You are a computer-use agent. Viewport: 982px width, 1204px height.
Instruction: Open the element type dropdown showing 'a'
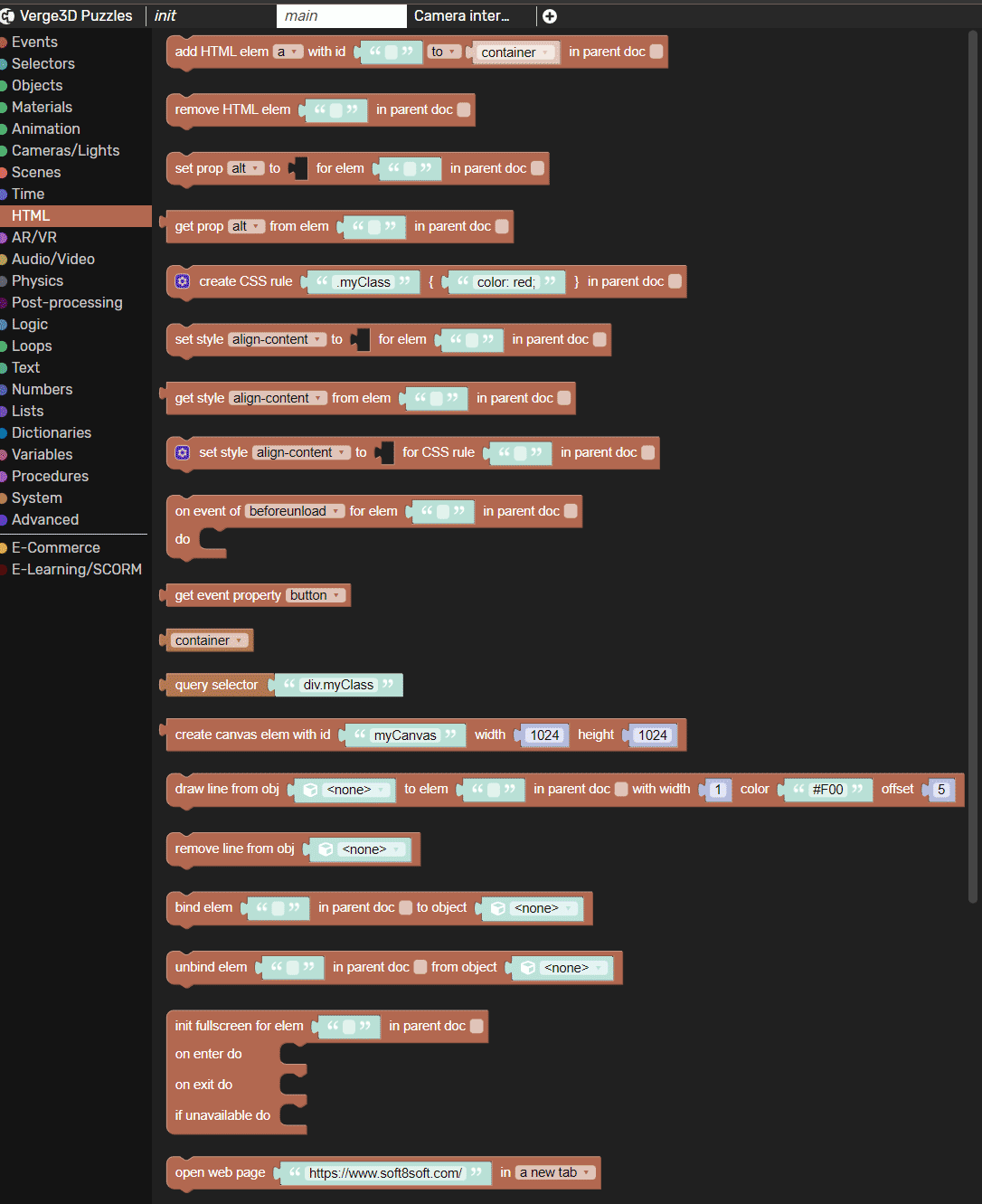pyautogui.click(x=288, y=52)
